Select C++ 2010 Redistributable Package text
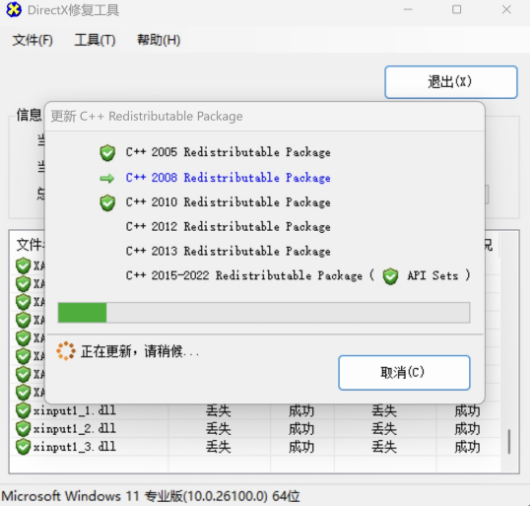The image size is (530, 506). 228,202
